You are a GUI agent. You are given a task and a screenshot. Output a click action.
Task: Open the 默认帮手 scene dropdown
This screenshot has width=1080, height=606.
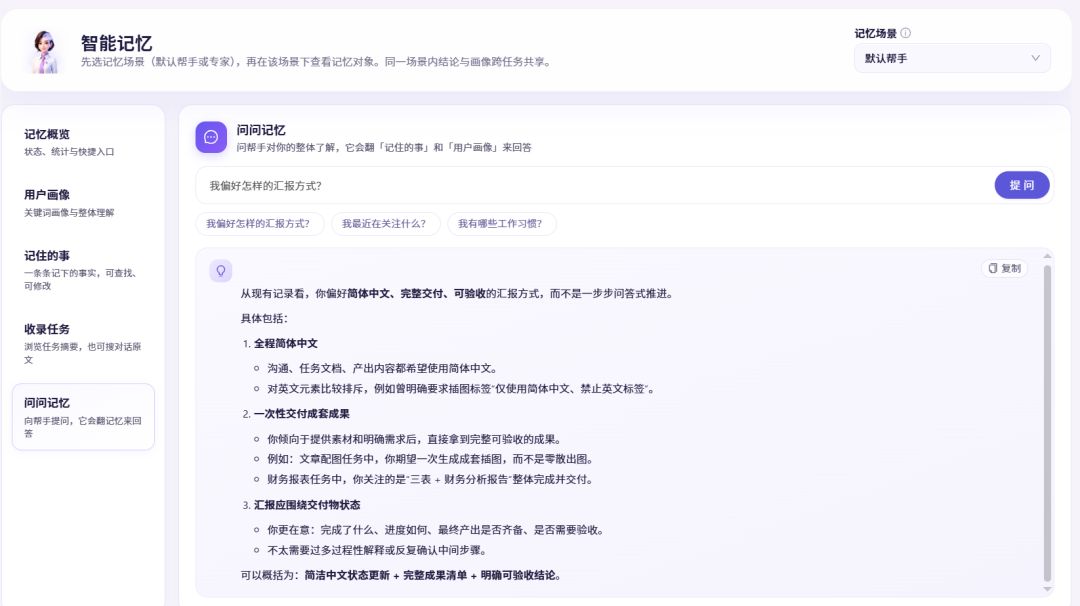952,59
